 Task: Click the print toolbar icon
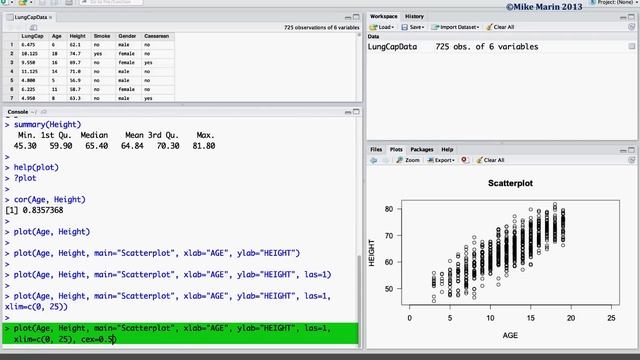(69, 2)
